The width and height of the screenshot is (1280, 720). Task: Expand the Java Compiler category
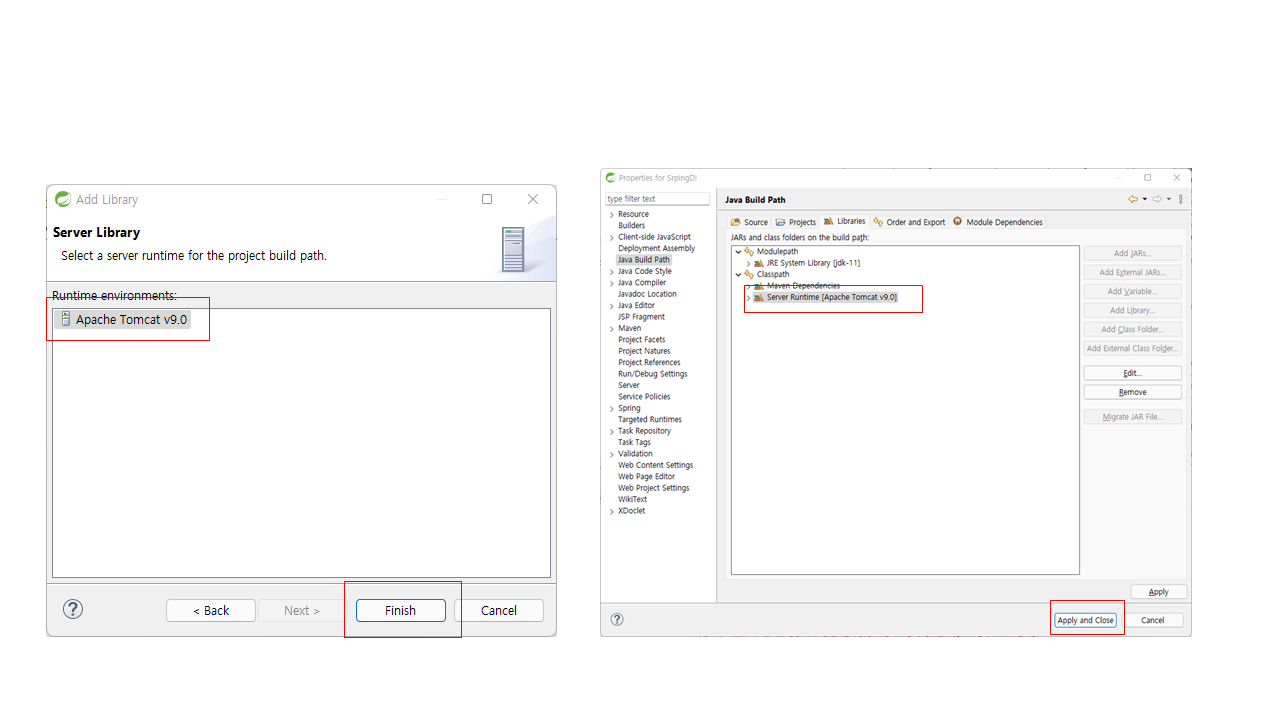click(x=612, y=283)
